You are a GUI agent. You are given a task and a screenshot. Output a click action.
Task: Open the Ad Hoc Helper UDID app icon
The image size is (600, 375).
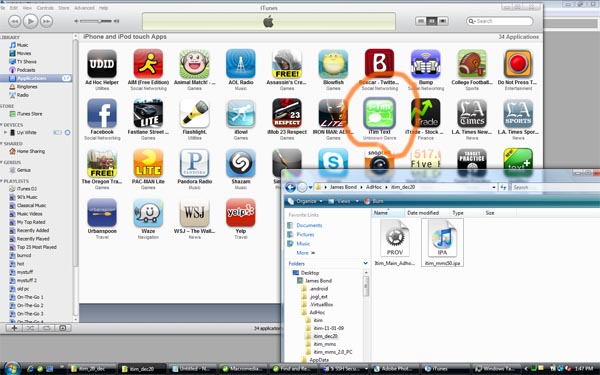102,64
